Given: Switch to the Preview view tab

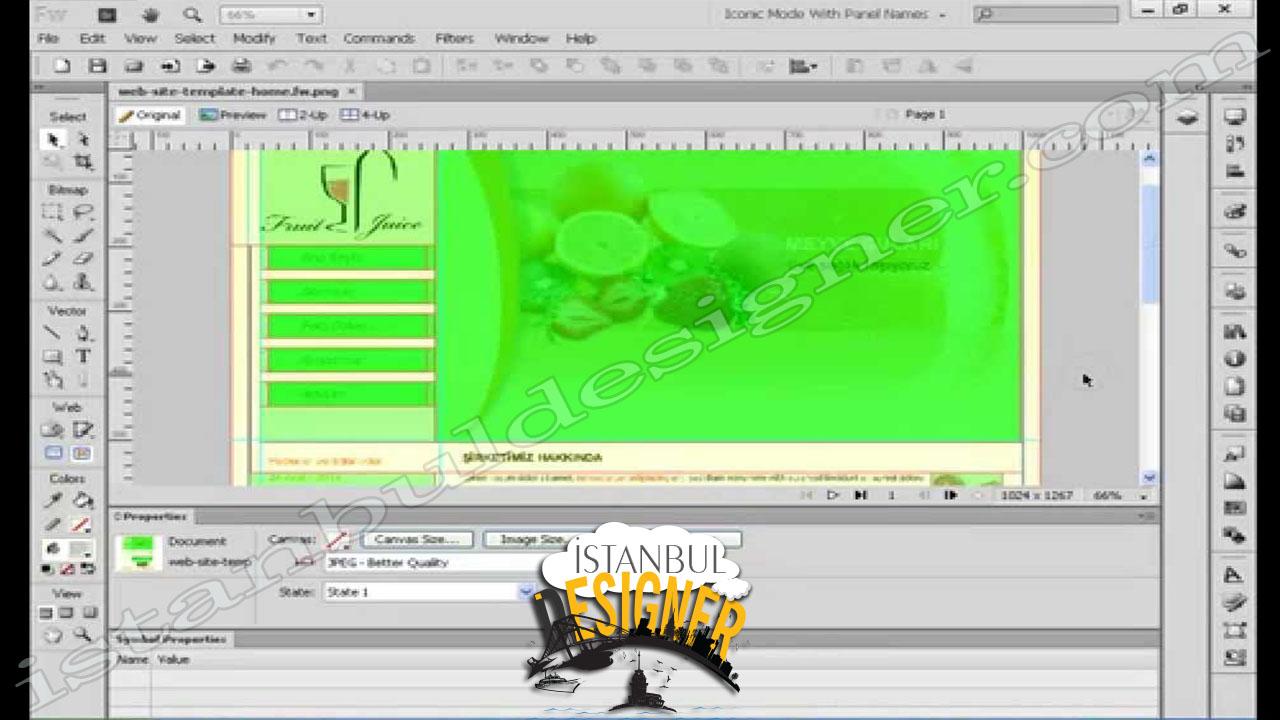Looking at the screenshot, I should pyautogui.click(x=233, y=115).
